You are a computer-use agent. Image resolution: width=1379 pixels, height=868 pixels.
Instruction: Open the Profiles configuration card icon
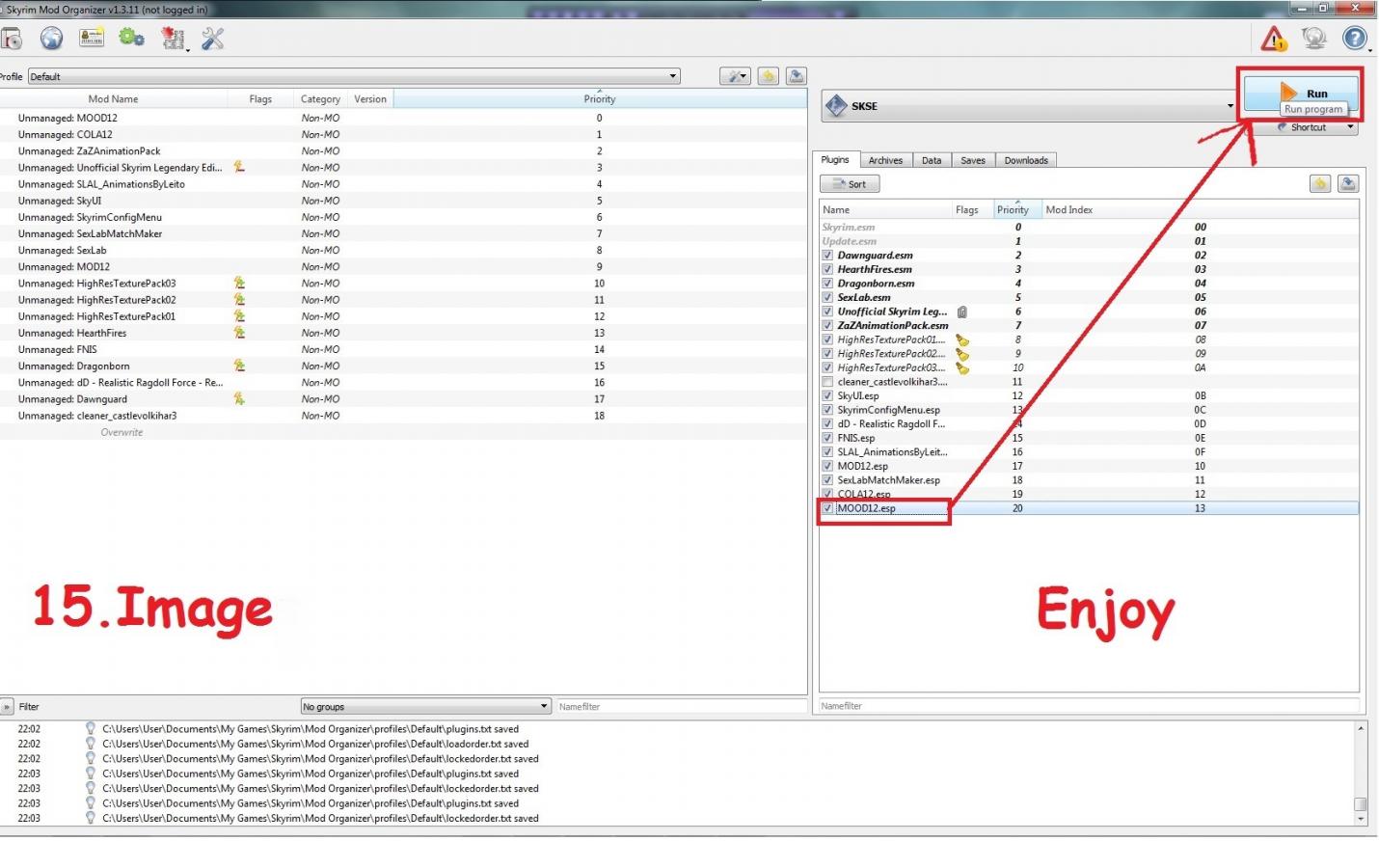(x=92, y=39)
